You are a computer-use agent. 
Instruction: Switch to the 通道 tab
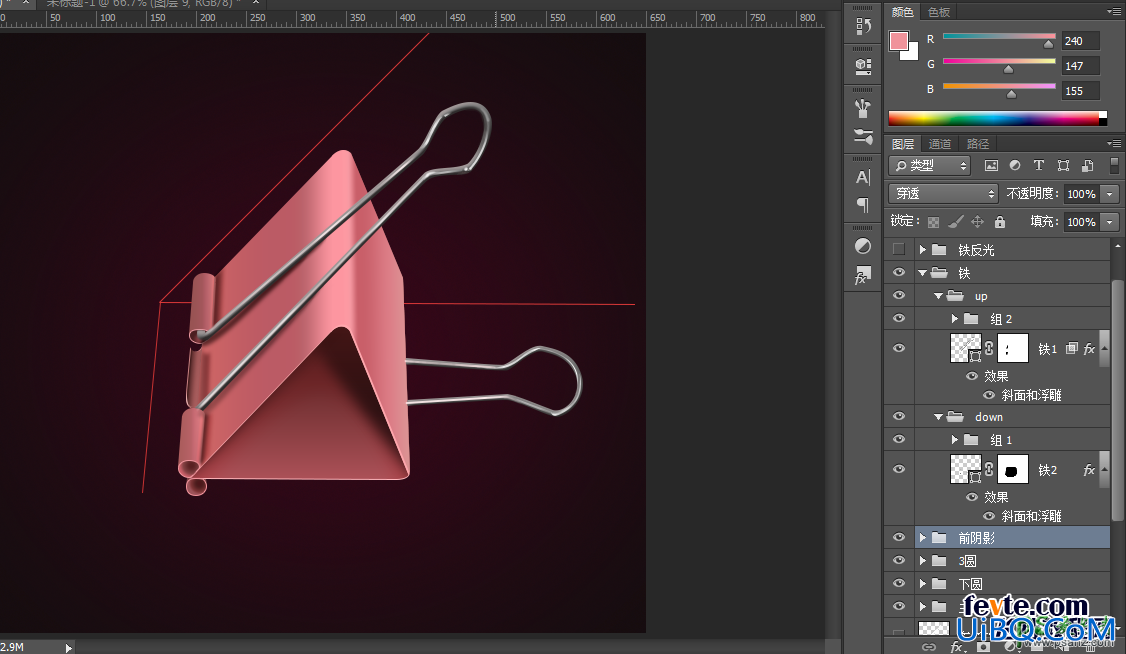click(x=939, y=144)
